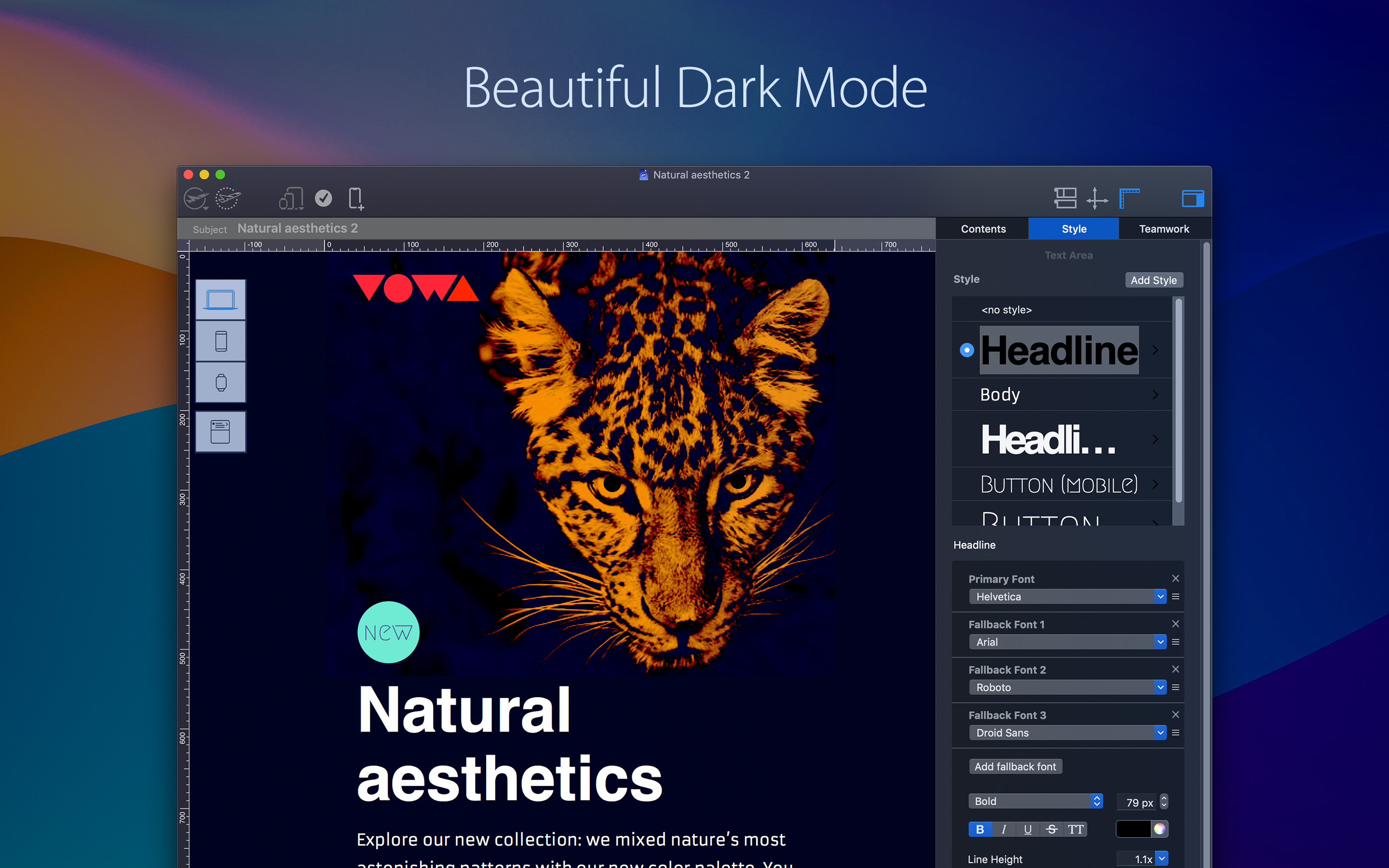The image size is (1389, 868).
Task: Toggle the inspector sidebar panel icon
Action: coord(1193,199)
